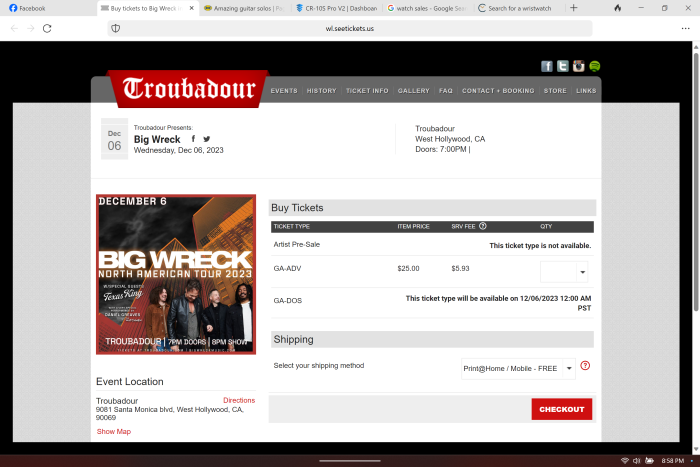Click the service fee help icon
Image resolution: width=700 pixels, height=467 pixels.
483,226
